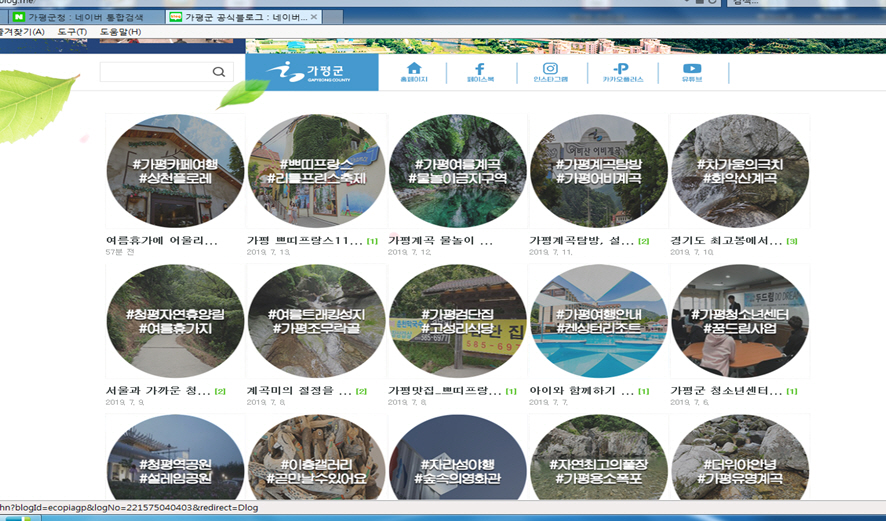The image size is (886, 521).
Task: Open post titled 가평맛집_쁘띠프랑...
Action: [x=445, y=390]
